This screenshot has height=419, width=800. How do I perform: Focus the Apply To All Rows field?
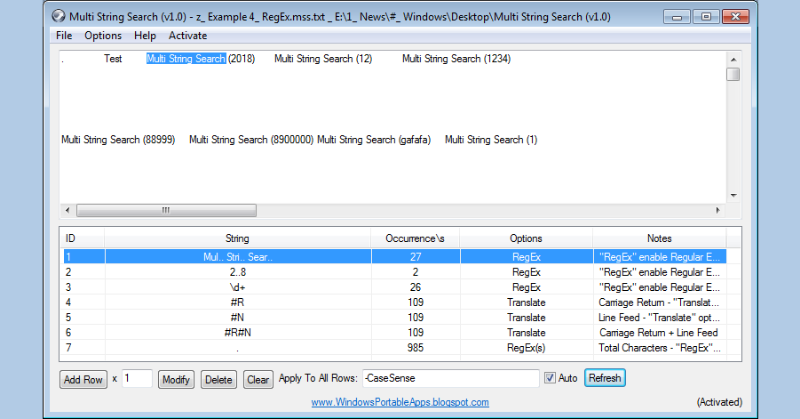[x=451, y=378]
